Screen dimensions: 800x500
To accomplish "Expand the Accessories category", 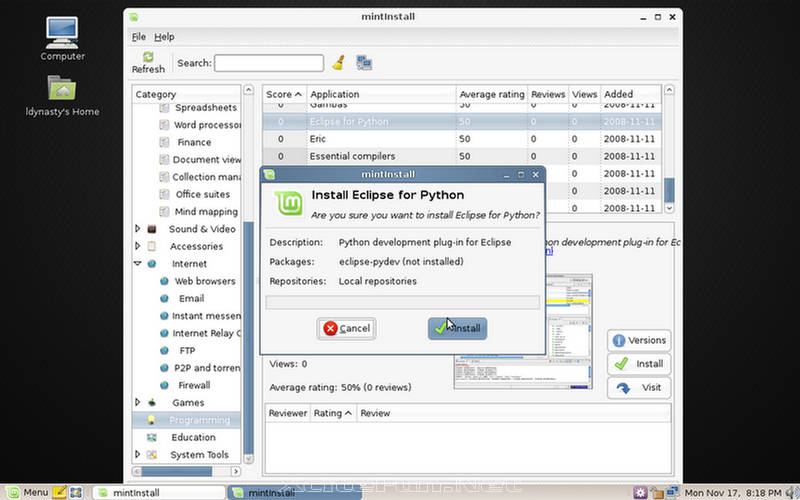I will [x=137, y=246].
